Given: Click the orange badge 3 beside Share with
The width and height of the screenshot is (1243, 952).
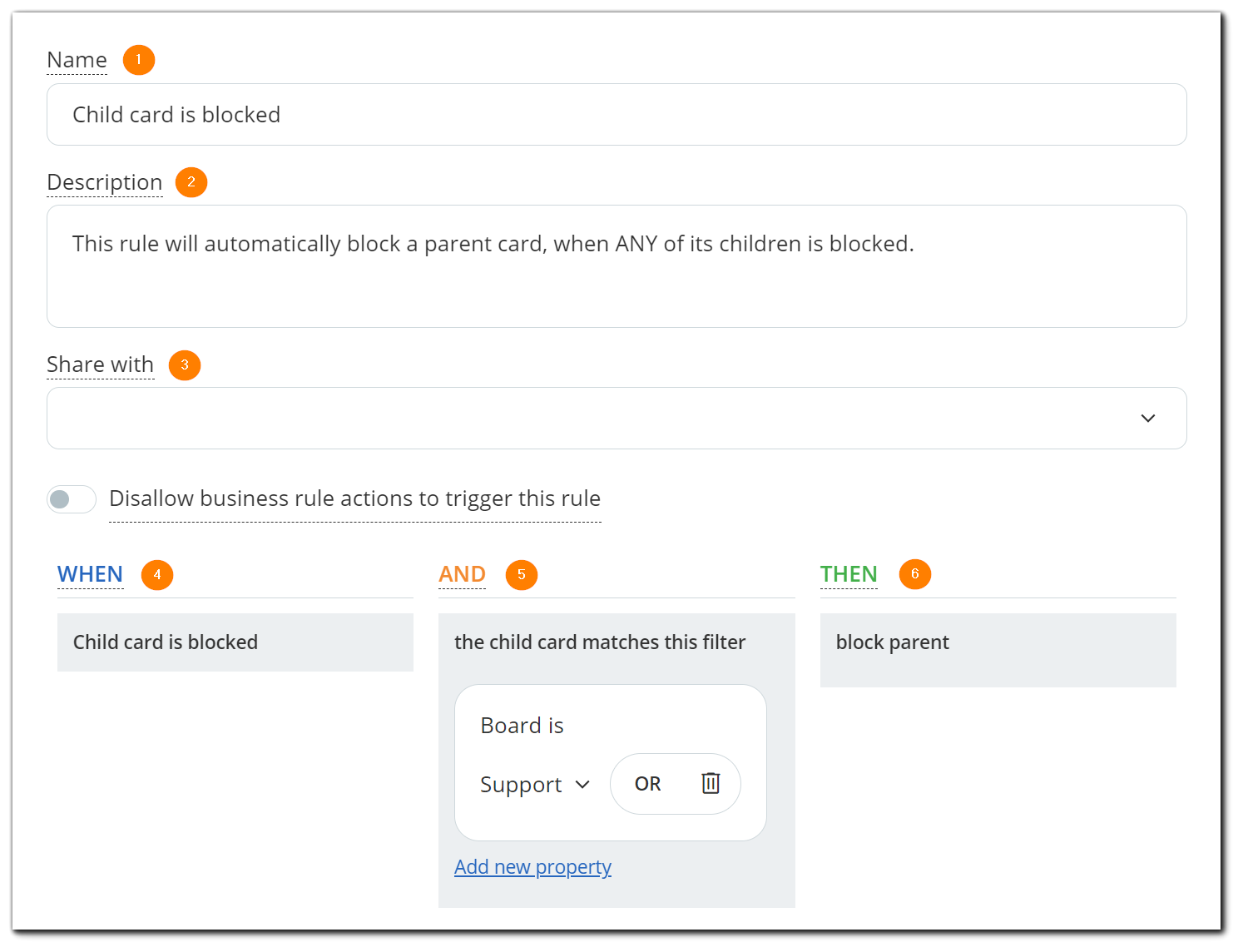Looking at the screenshot, I should 184,364.
